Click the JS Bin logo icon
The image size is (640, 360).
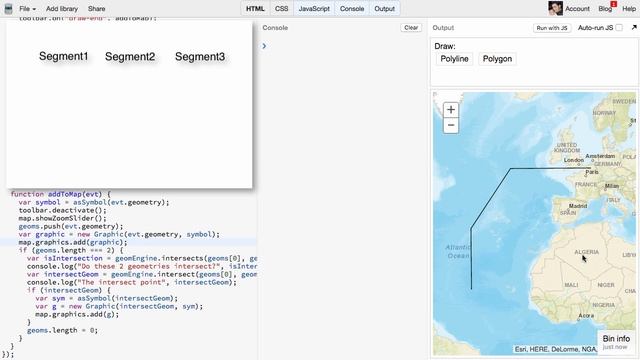8,9
